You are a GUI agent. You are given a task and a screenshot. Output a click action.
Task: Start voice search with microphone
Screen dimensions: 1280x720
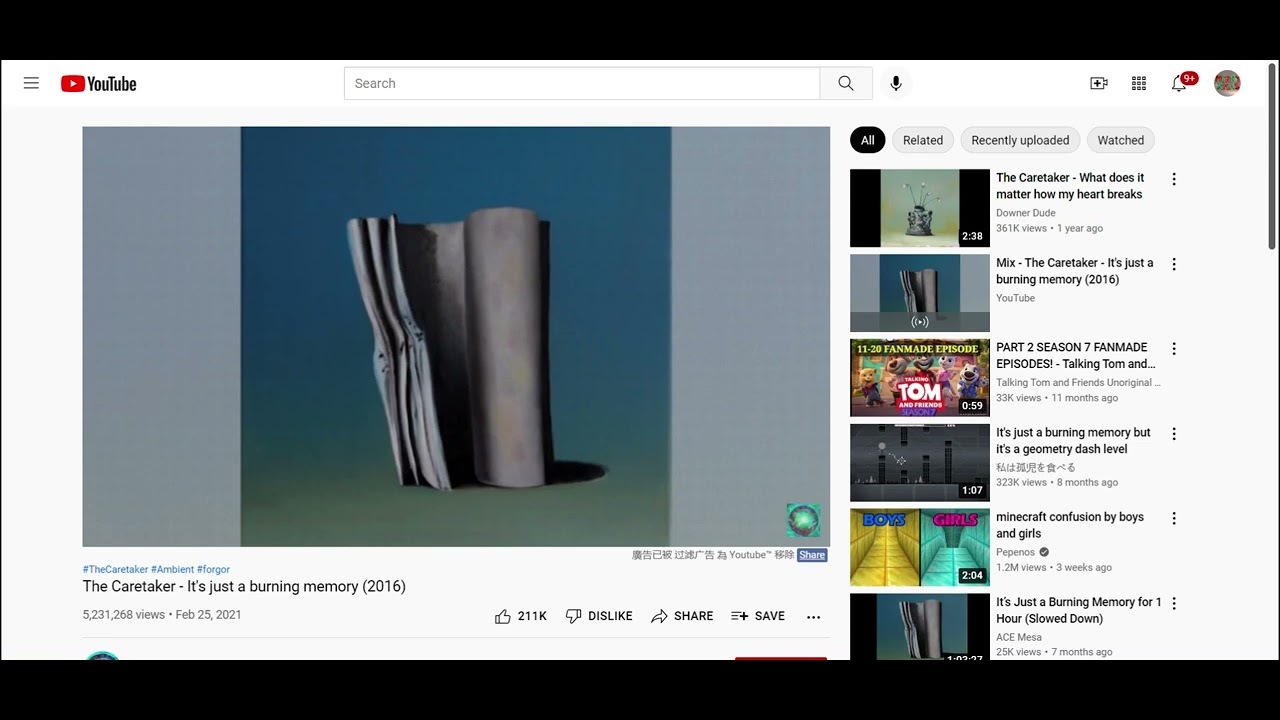896,83
